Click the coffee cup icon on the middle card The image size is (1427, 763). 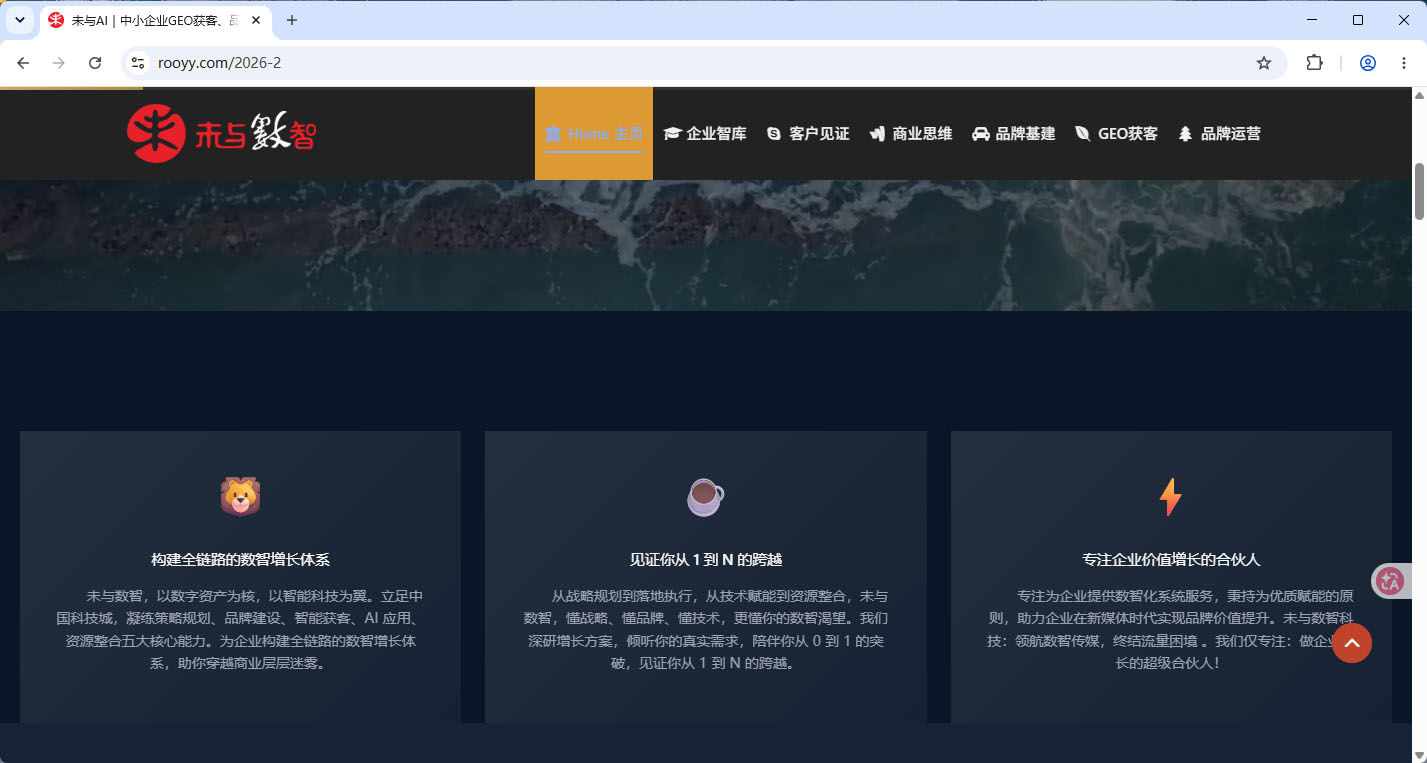(x=705, y=497)
